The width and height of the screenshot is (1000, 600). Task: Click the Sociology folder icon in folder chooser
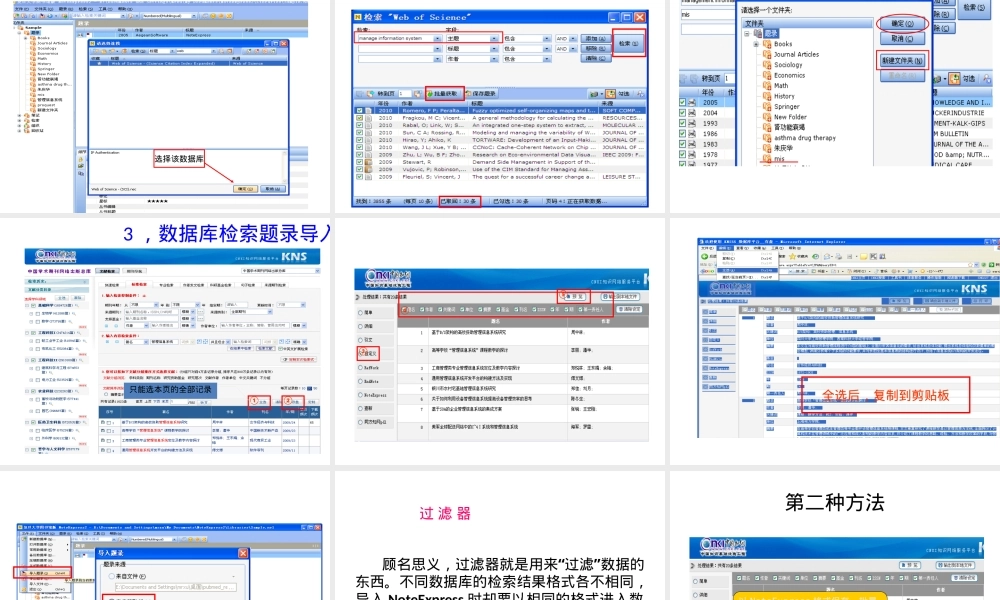coord(767,64)
